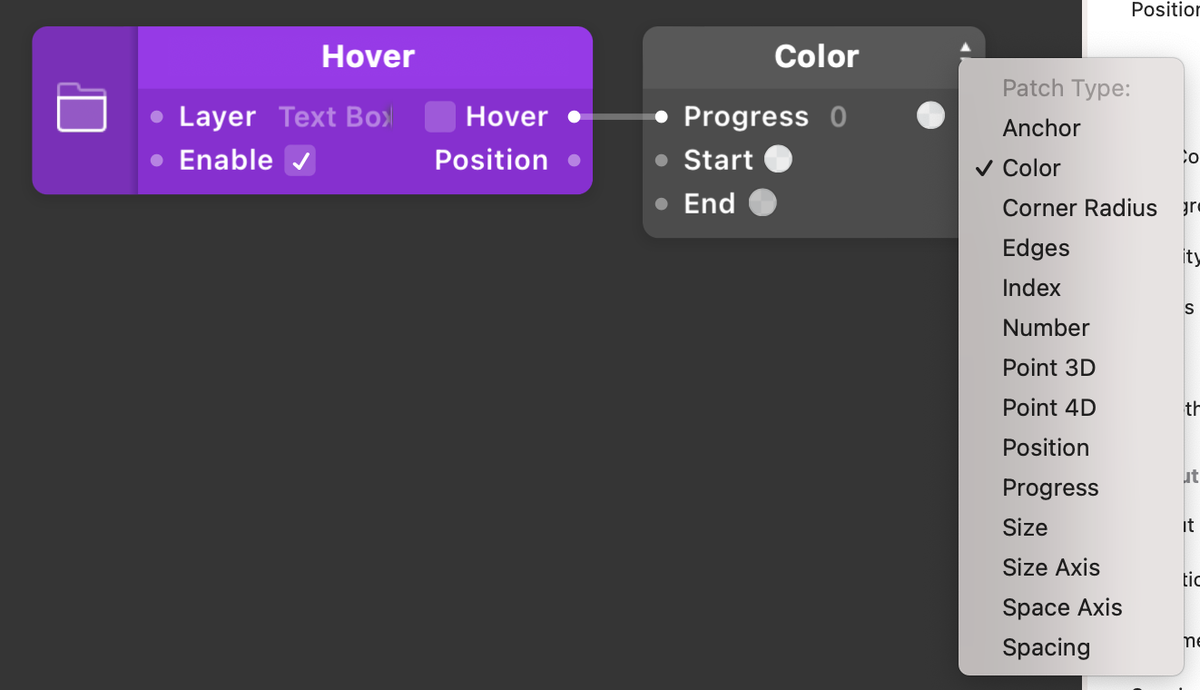1200x690 pixels.
Task: Choose Corner Radius patch type
Action: tap(1079, 208)
